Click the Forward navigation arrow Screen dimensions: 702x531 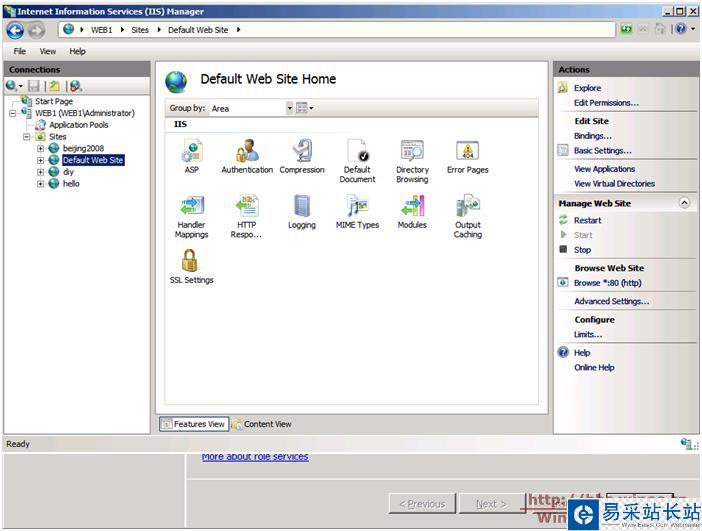point(37,30)
